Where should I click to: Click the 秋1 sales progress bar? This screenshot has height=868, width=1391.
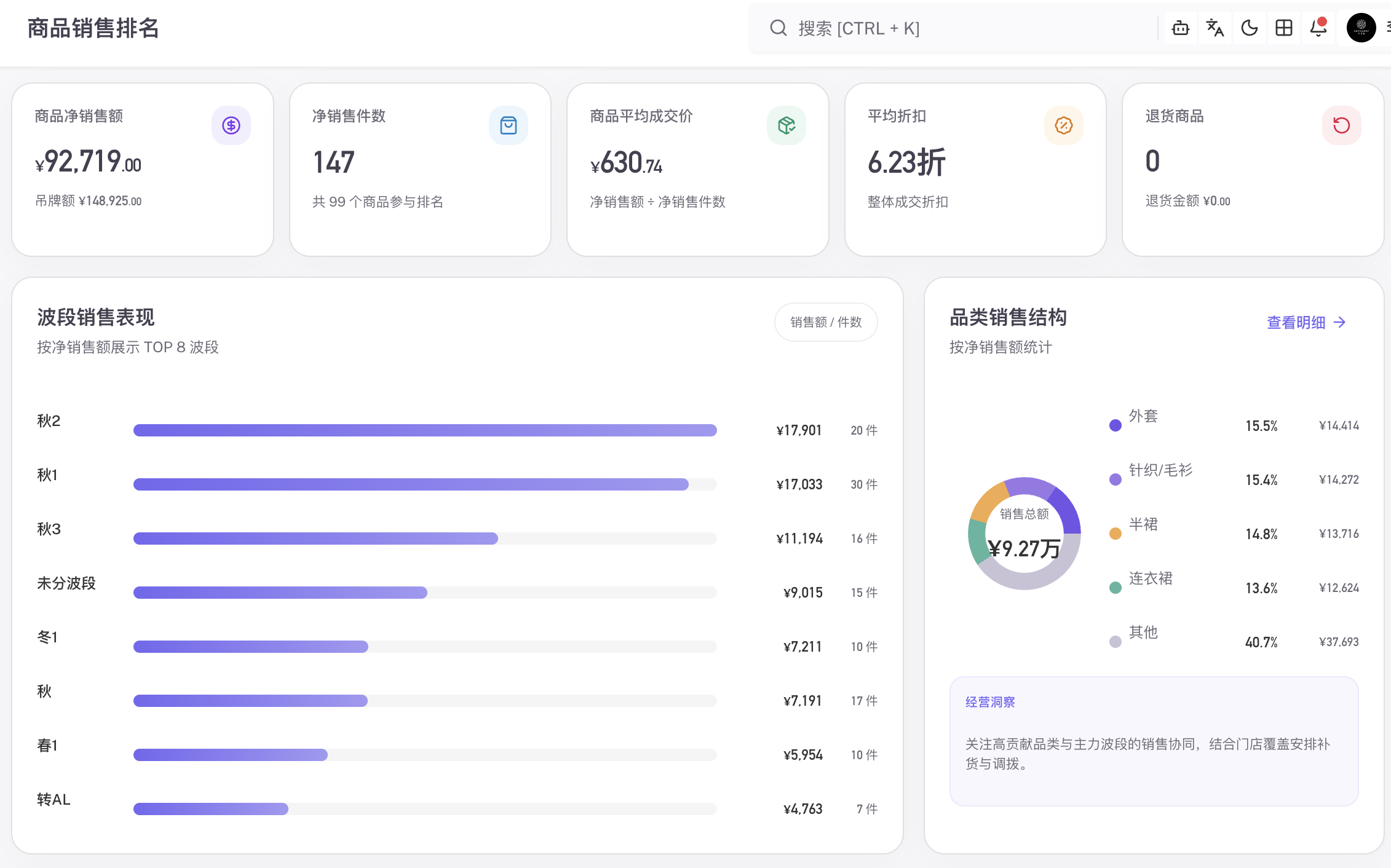(425, 484)
